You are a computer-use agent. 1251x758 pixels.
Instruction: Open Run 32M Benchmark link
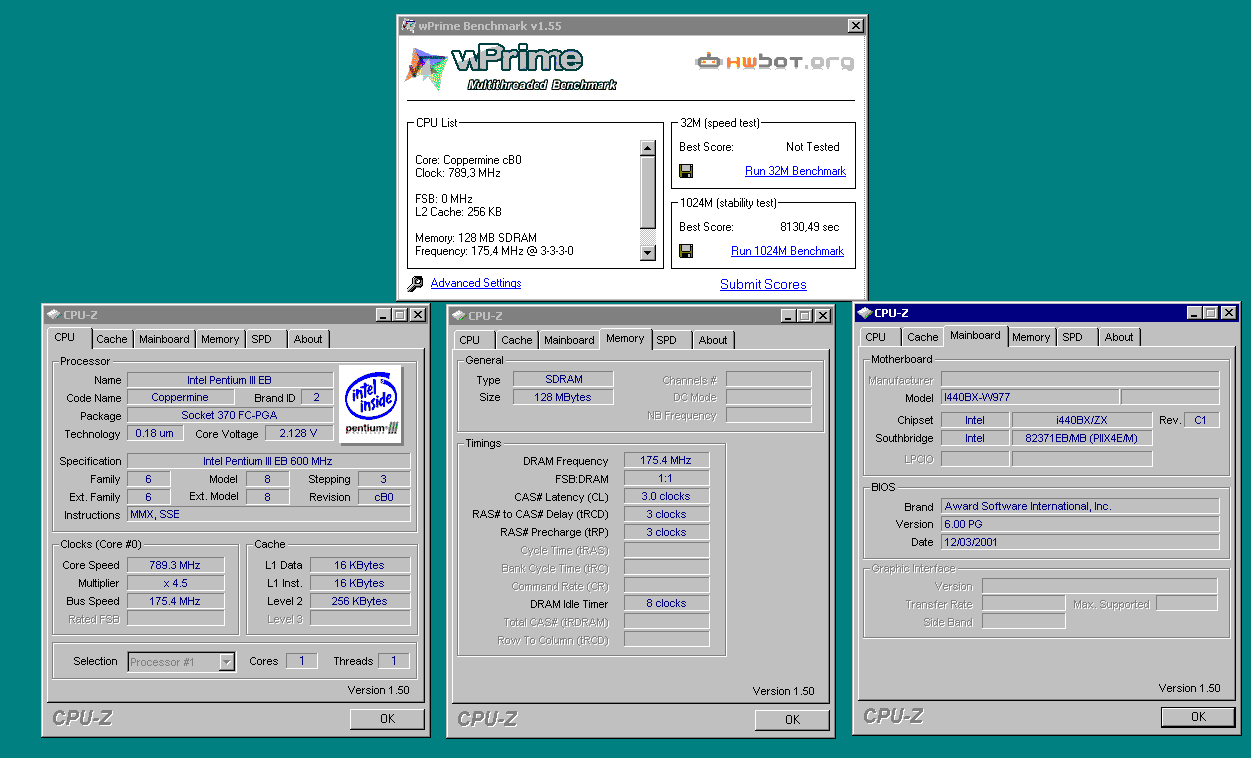pos(795,171)
